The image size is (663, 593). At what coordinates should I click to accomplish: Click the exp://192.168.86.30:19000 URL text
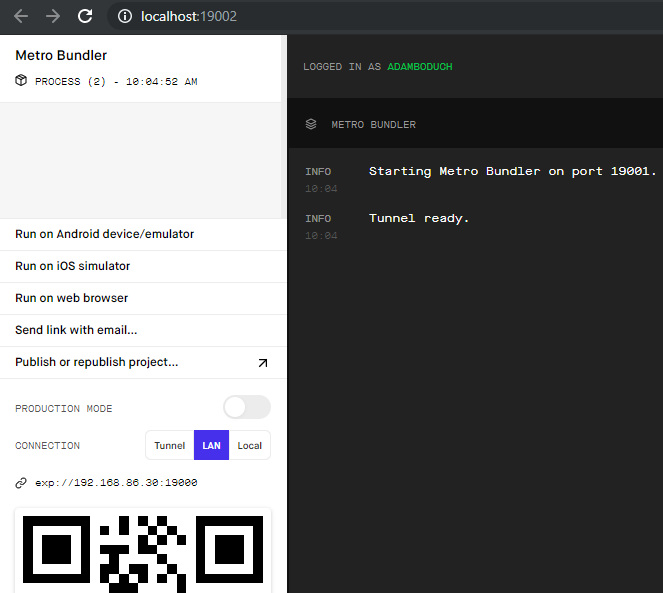pyautogui.click(x=116, y=483)
